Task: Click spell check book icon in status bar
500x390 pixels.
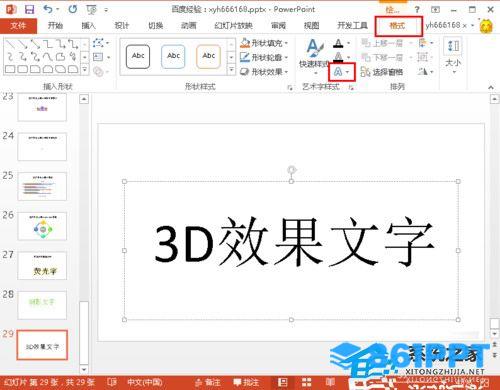Action: pos(112,382)
